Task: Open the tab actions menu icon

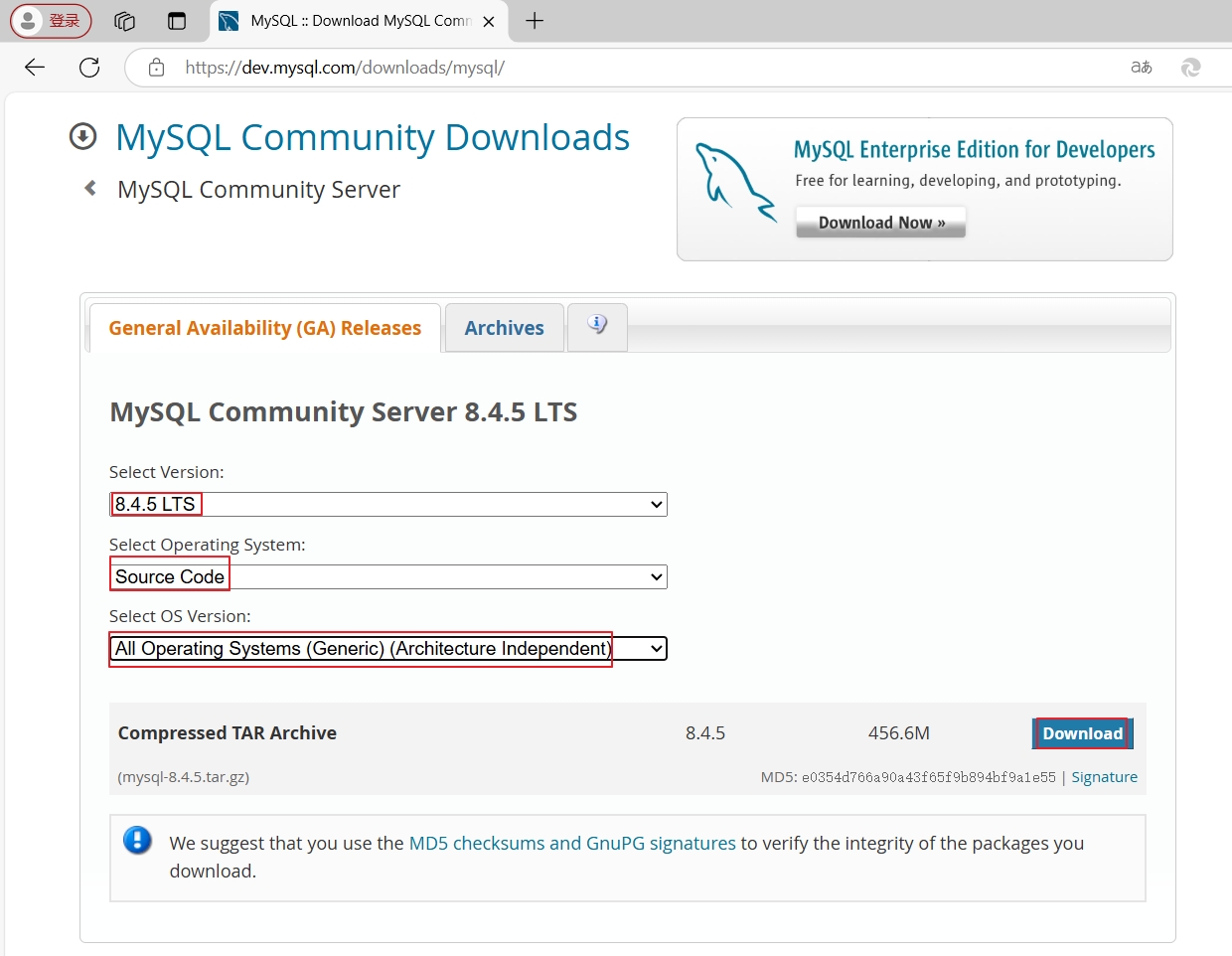Action: (177, 21)
